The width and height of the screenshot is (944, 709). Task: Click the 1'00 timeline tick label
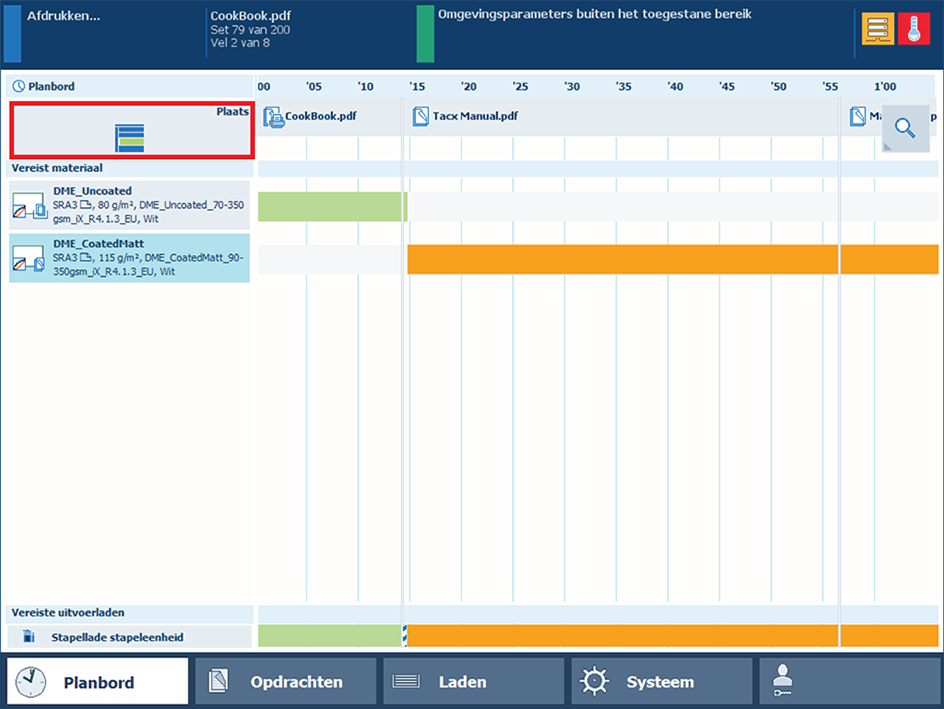click(885, 87)
